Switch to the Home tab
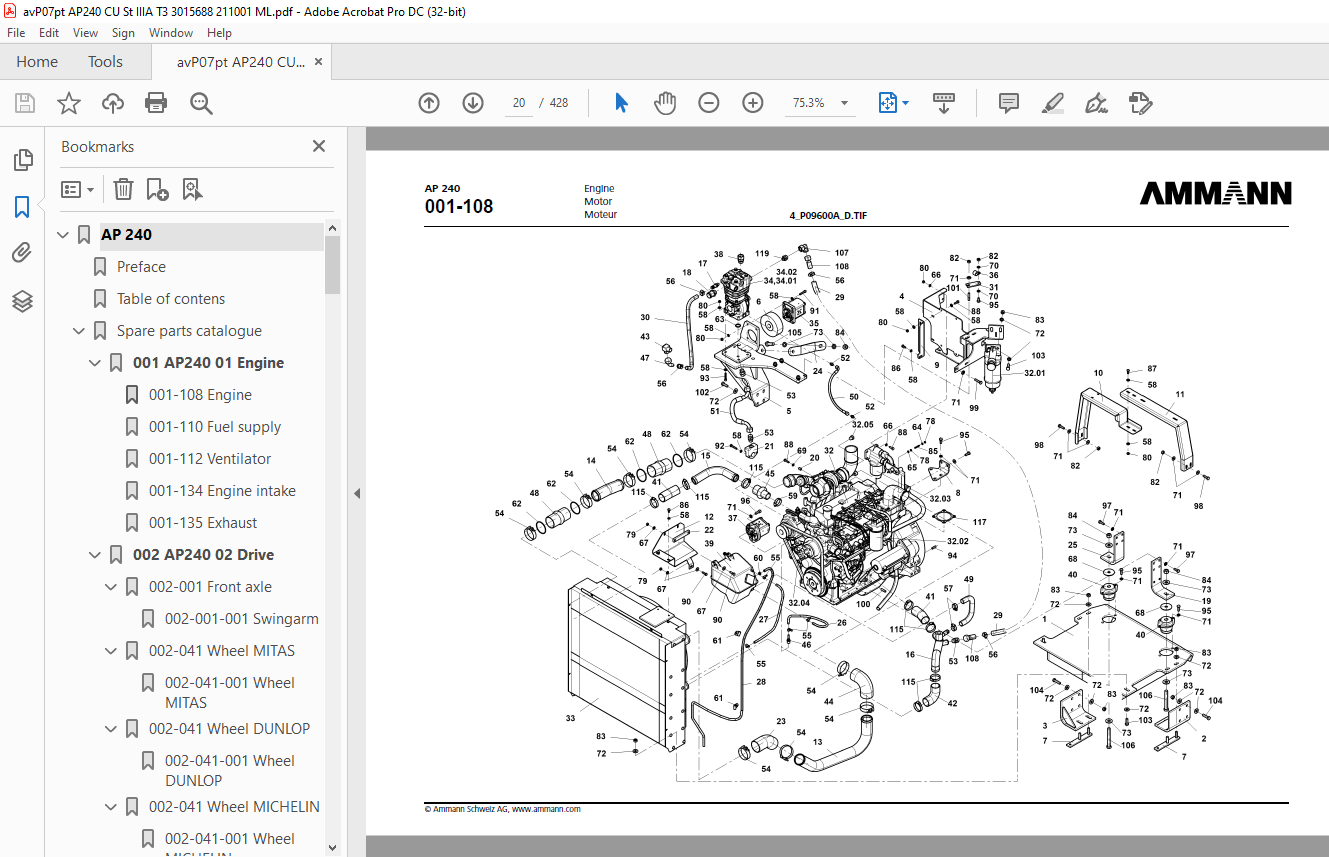 (37, 62)
